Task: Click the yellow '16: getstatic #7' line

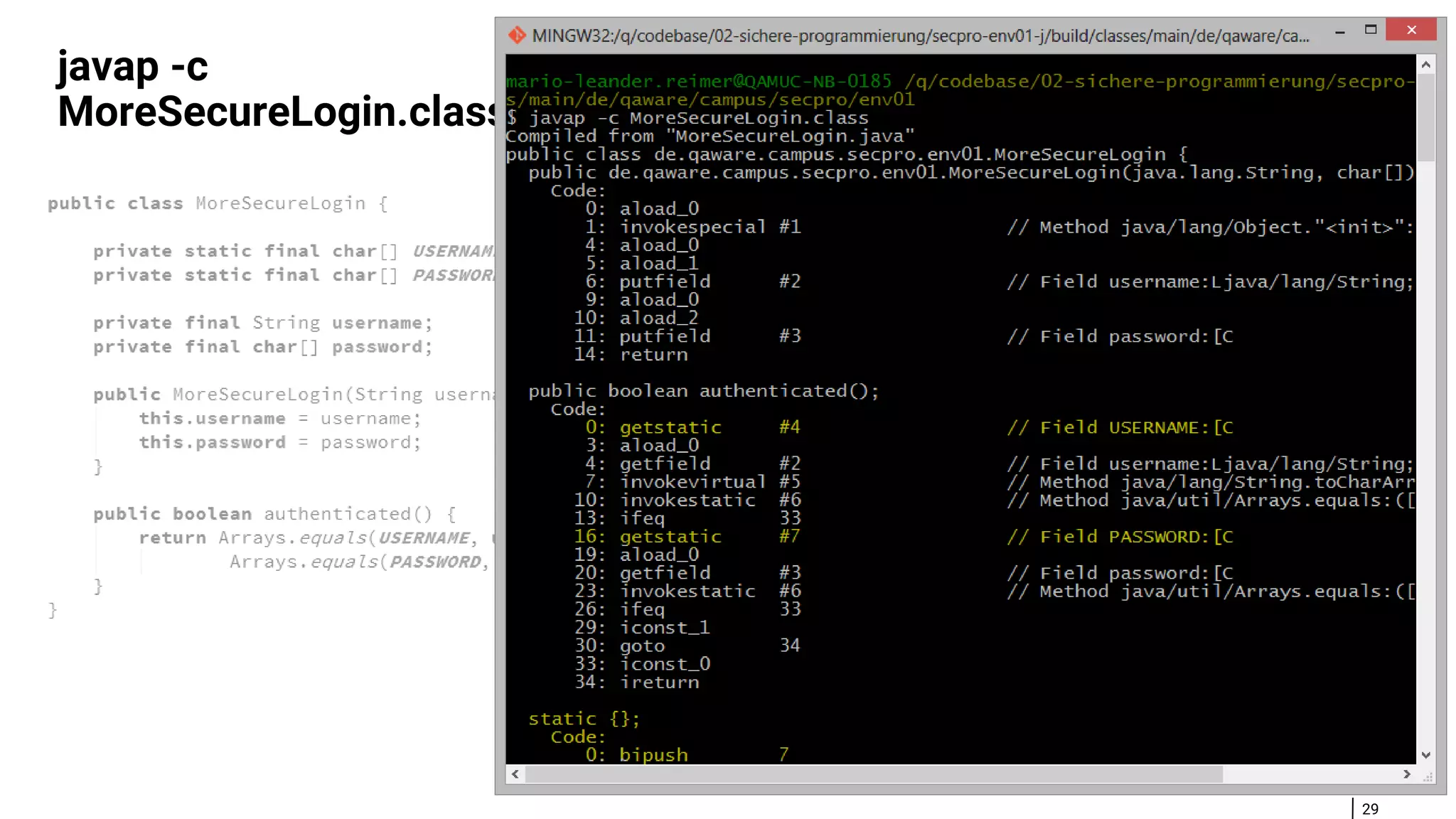Action: tap(687, 537)
